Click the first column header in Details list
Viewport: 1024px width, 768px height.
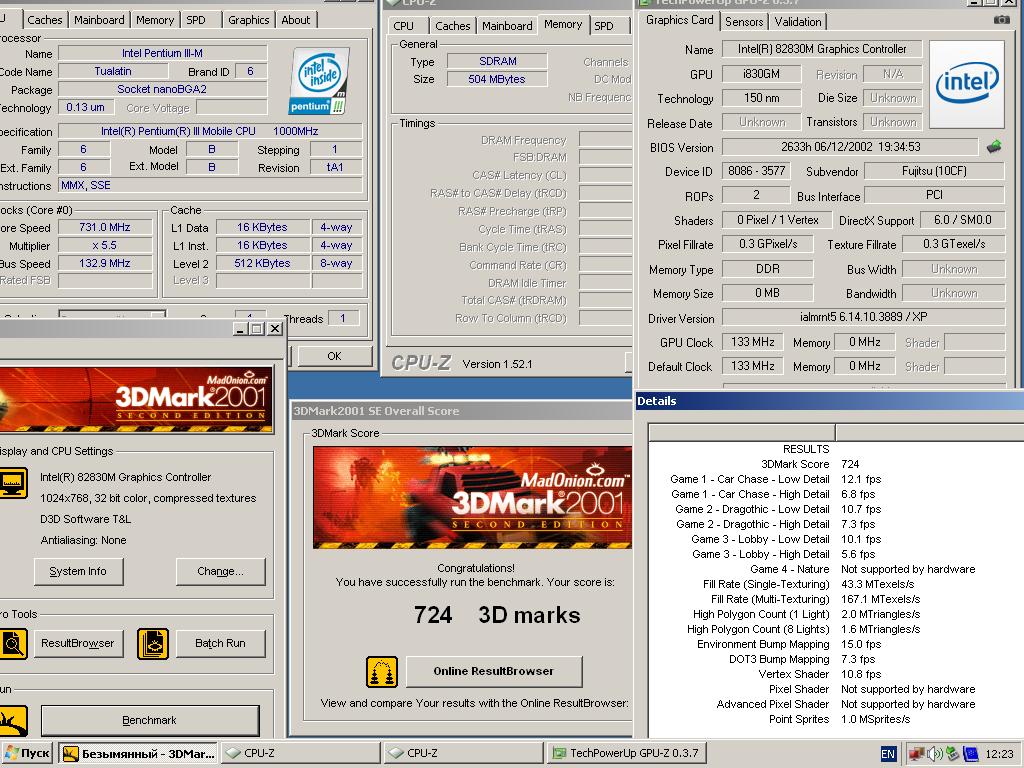(742, 432)
